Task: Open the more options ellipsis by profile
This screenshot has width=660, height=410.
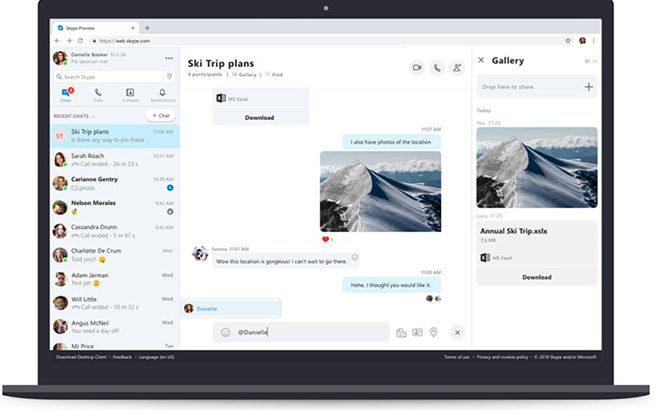Action: click(168, 58)
